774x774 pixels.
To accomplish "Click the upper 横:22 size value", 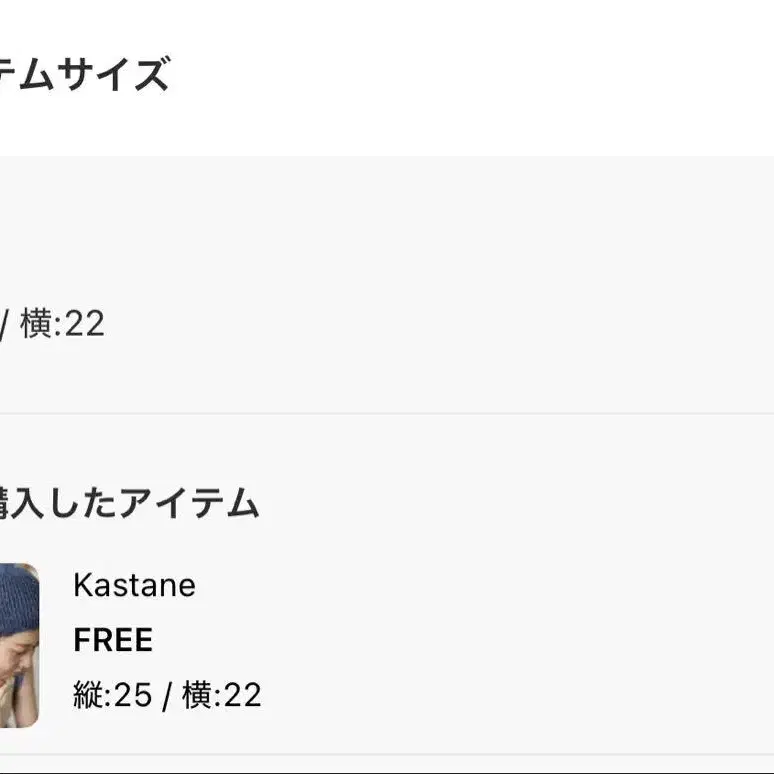I will pos(62,324).
